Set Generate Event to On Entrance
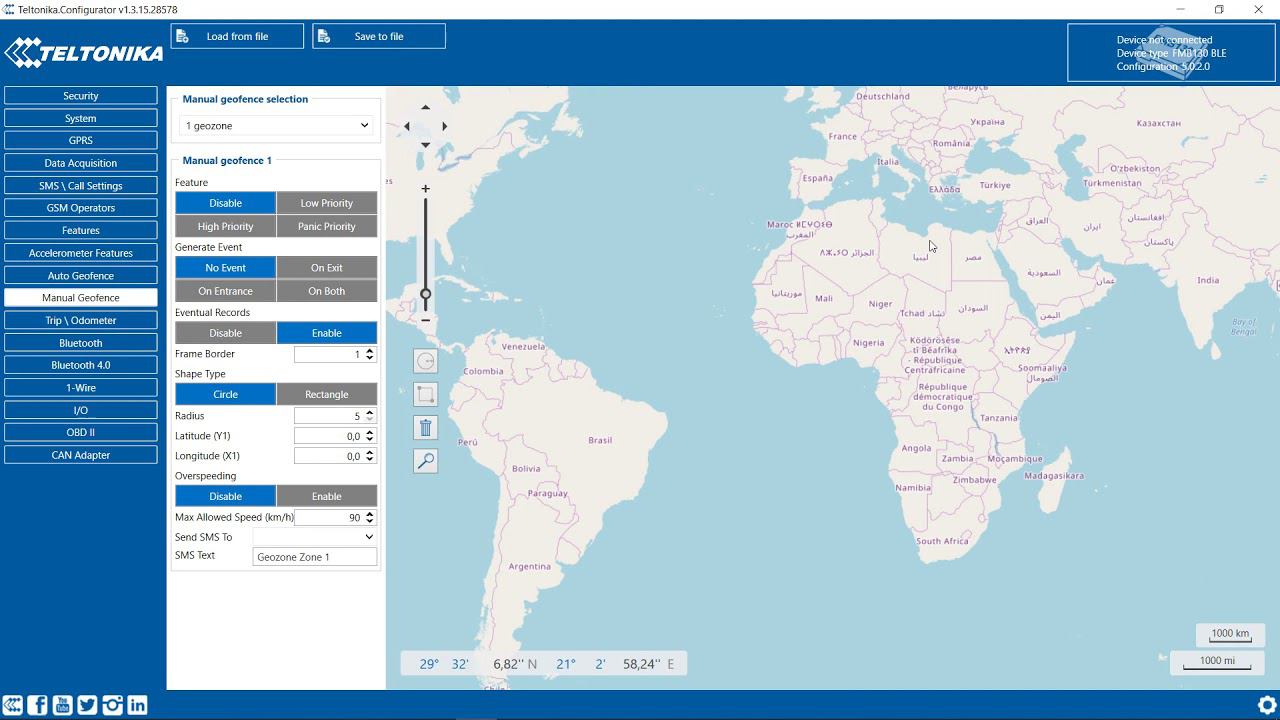The height and width of the screenshot is (720, 1280). (225, 291)
